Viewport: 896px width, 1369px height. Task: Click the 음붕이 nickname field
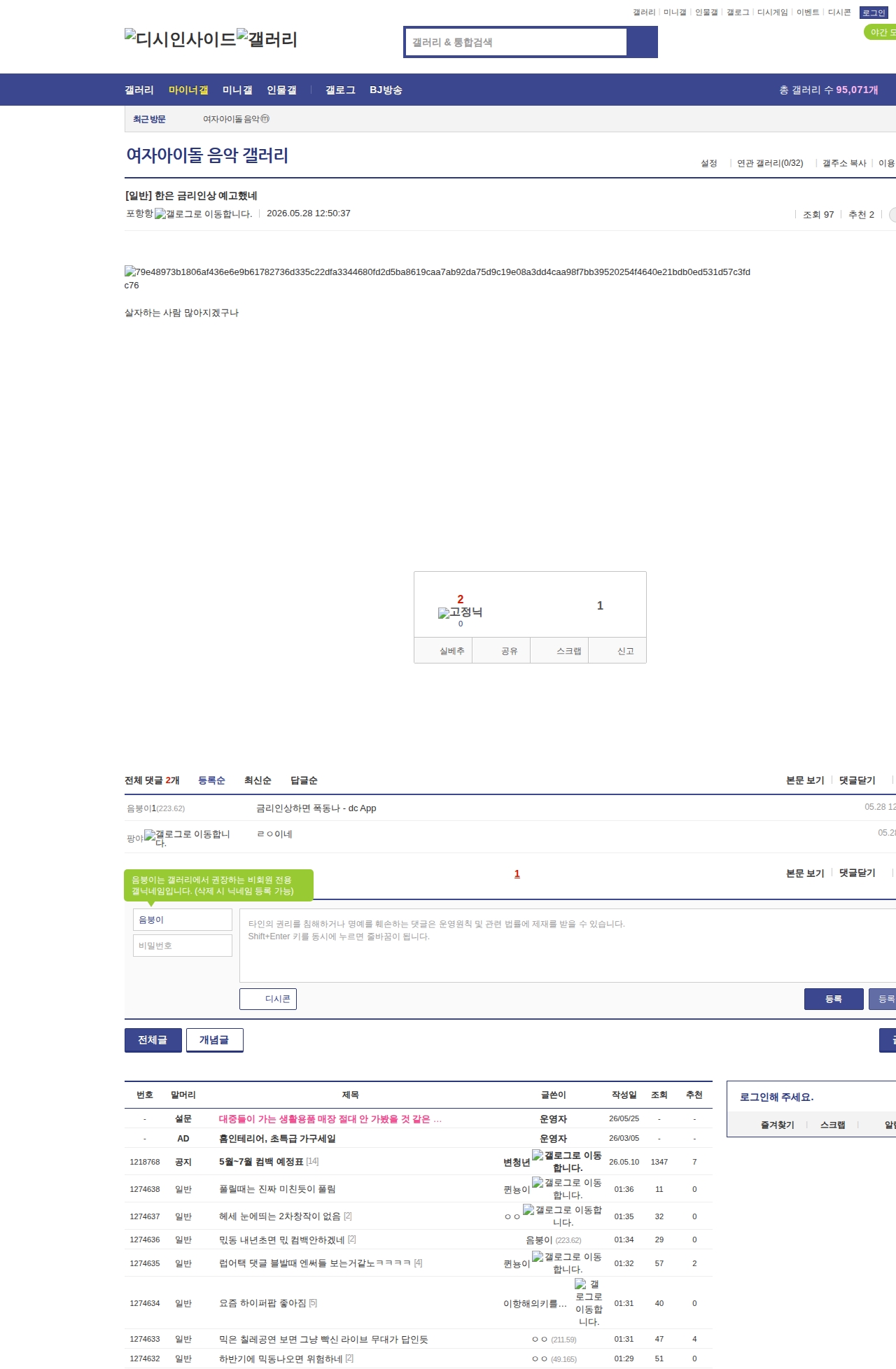pyautogui.click(x=183, y=920)
